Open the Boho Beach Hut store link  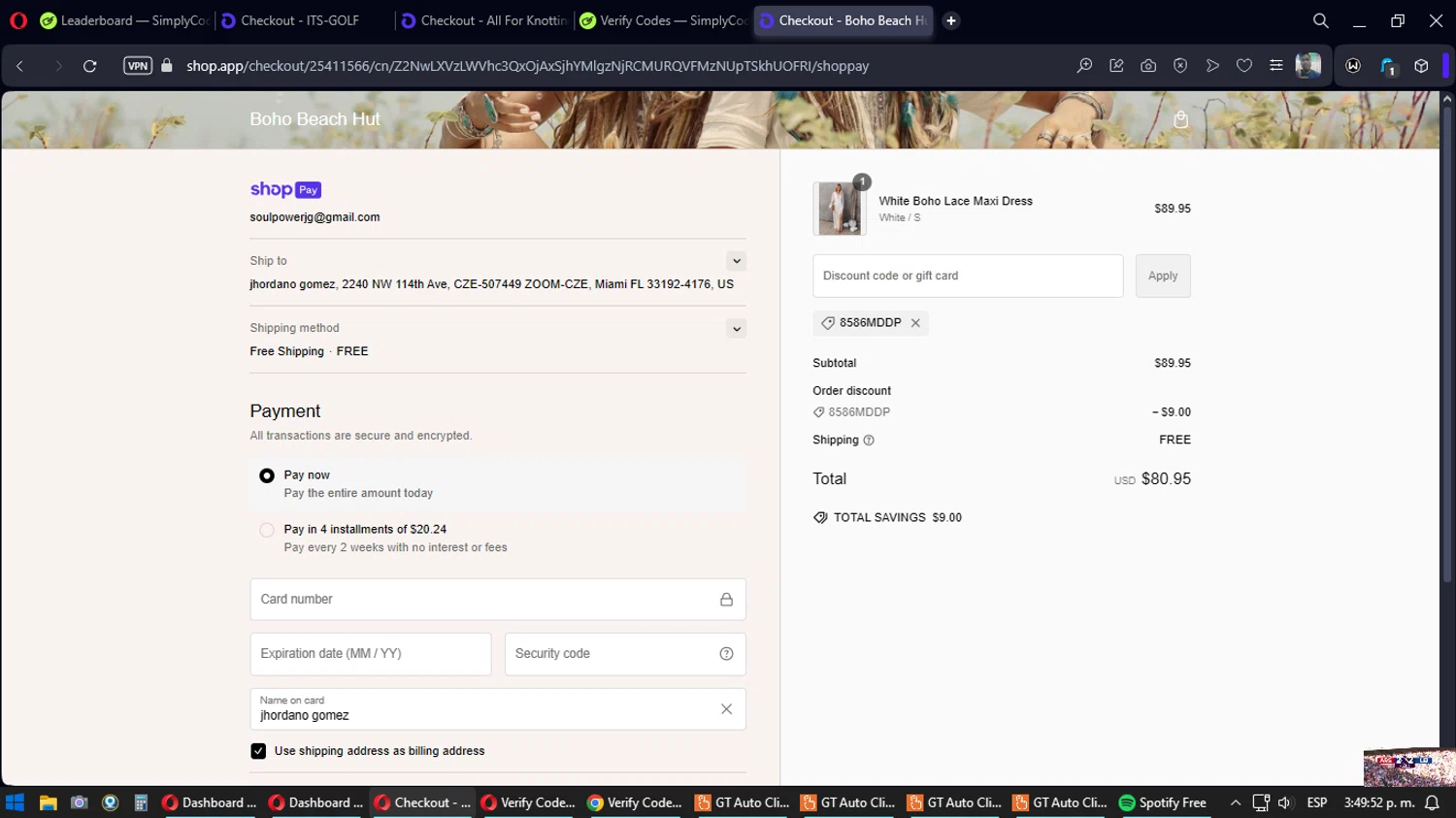[314, 119]
